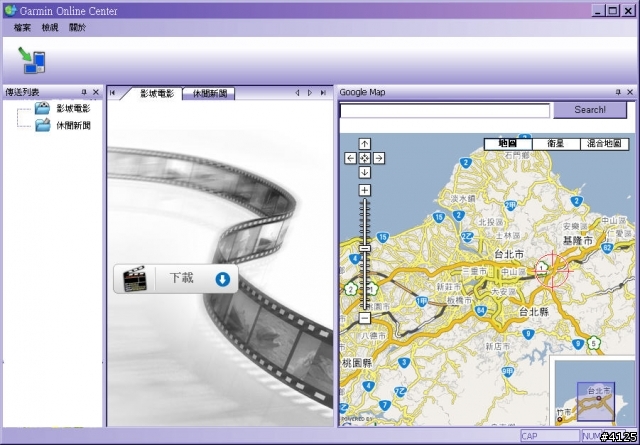The image size is (640, 445).
Task: Click the device transfer toolbar icon
Action: point(32,60)
